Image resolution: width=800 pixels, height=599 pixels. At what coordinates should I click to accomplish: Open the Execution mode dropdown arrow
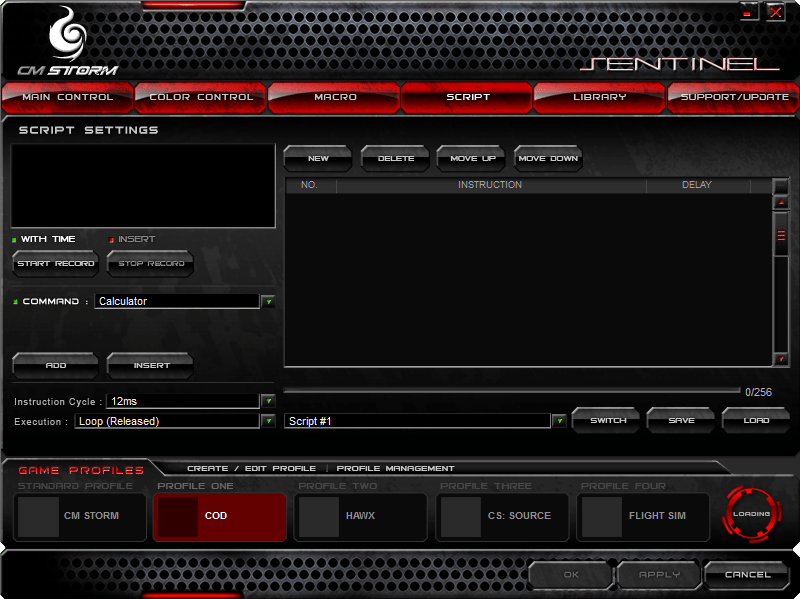[x=268, y=421]
